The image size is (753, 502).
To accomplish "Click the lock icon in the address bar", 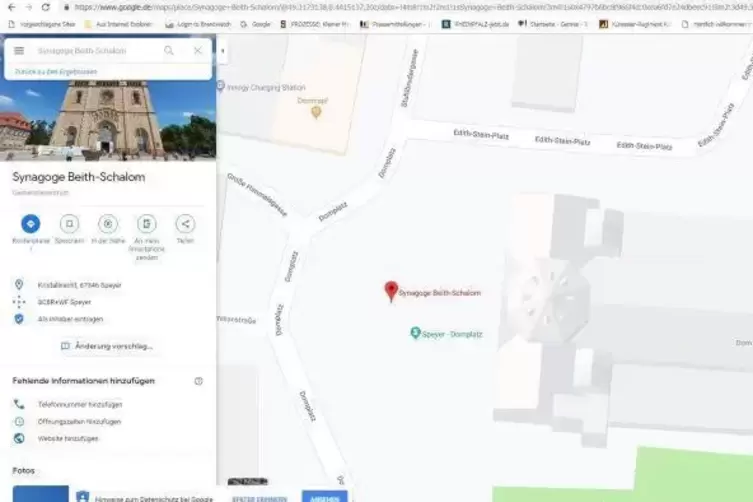I will point(67,8).
